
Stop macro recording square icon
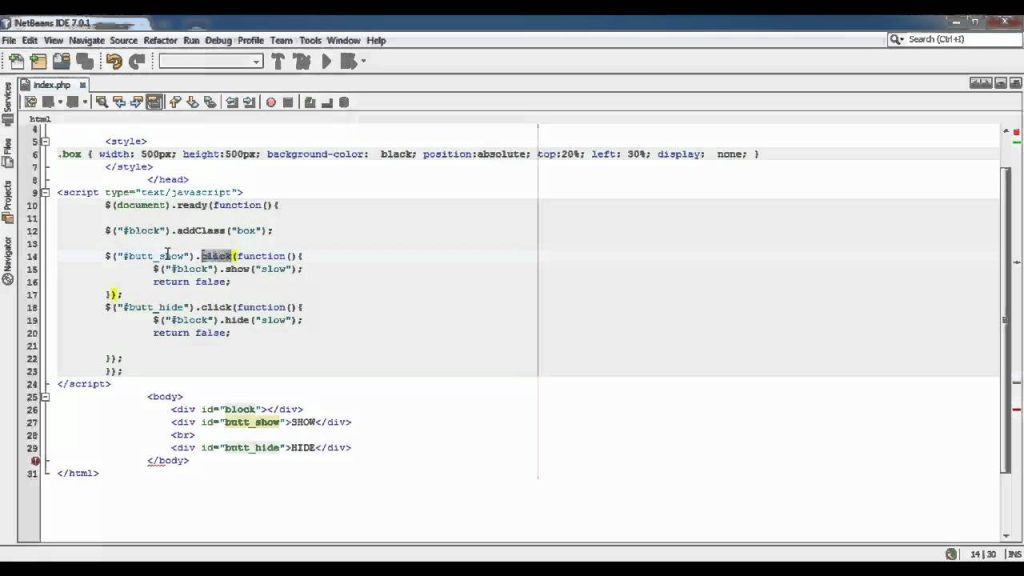coord(288,102)
